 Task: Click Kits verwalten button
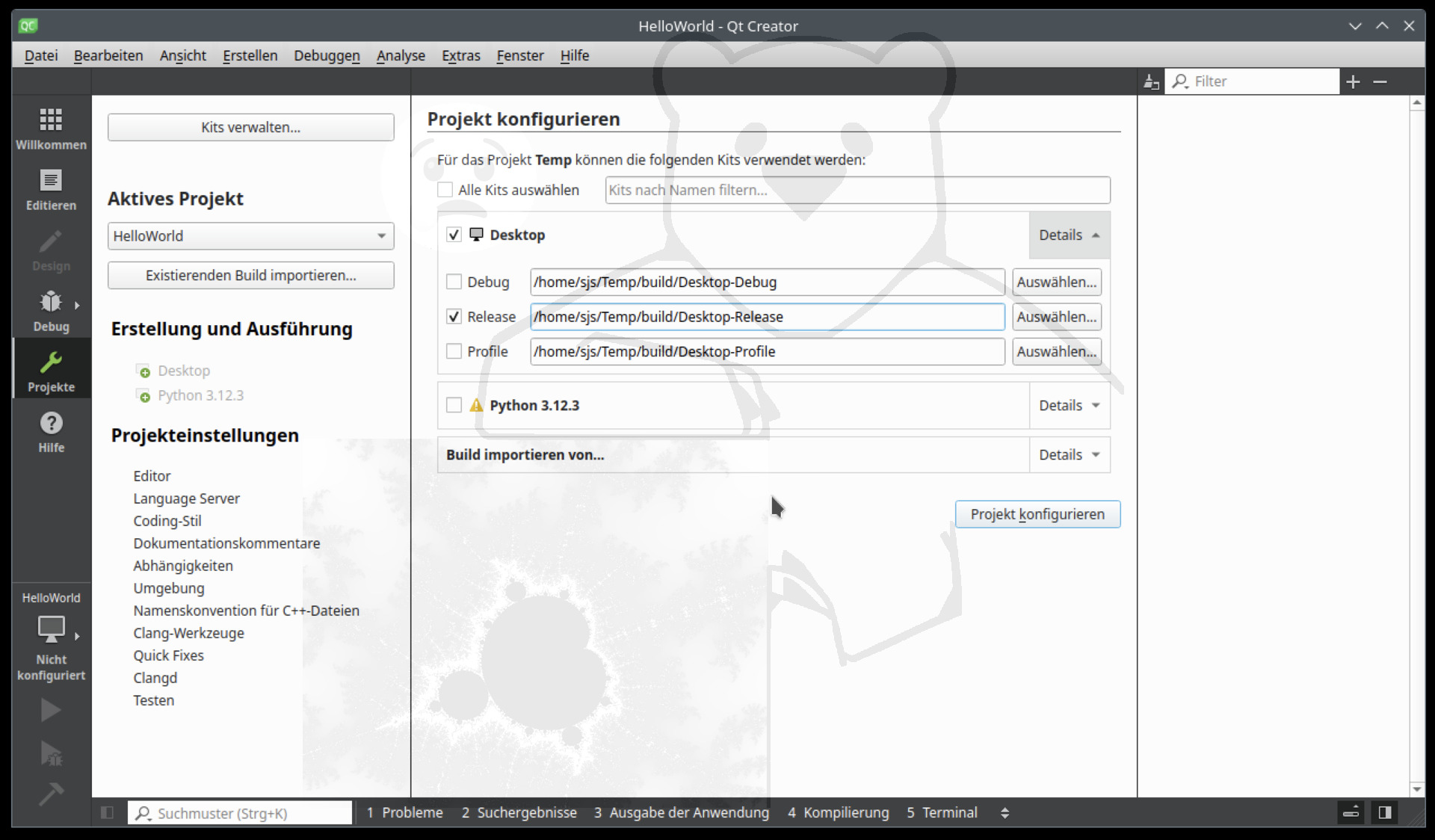click(250, 127)
